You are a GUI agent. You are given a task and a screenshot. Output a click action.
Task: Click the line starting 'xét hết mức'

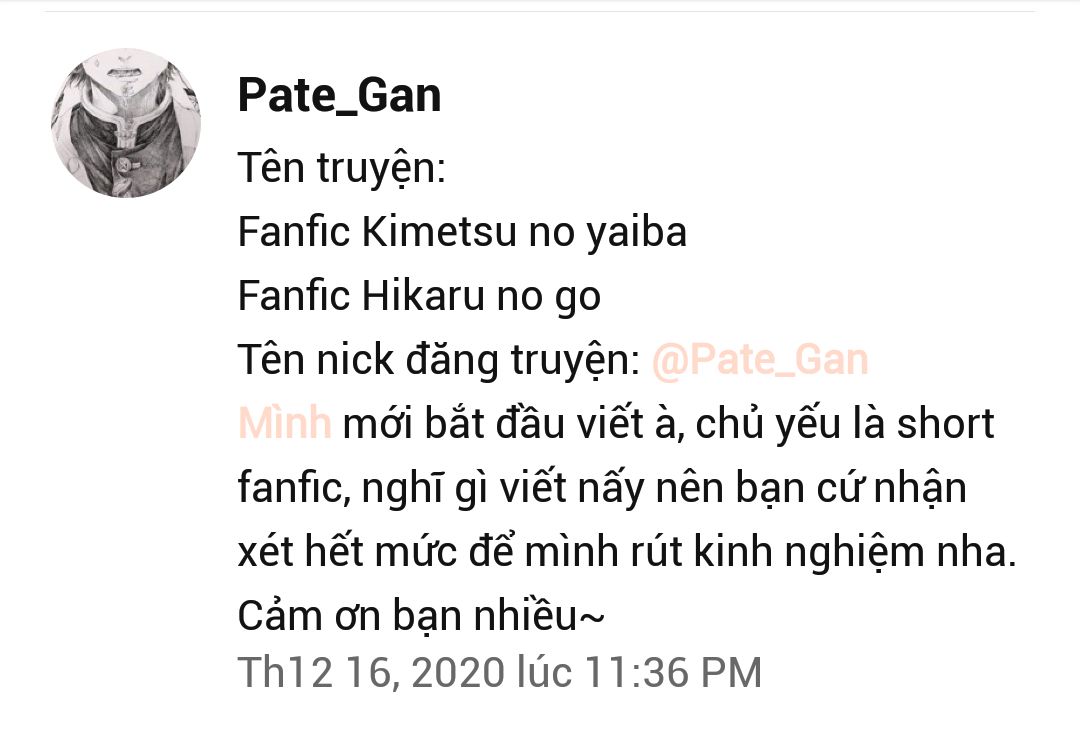point(627,551)
